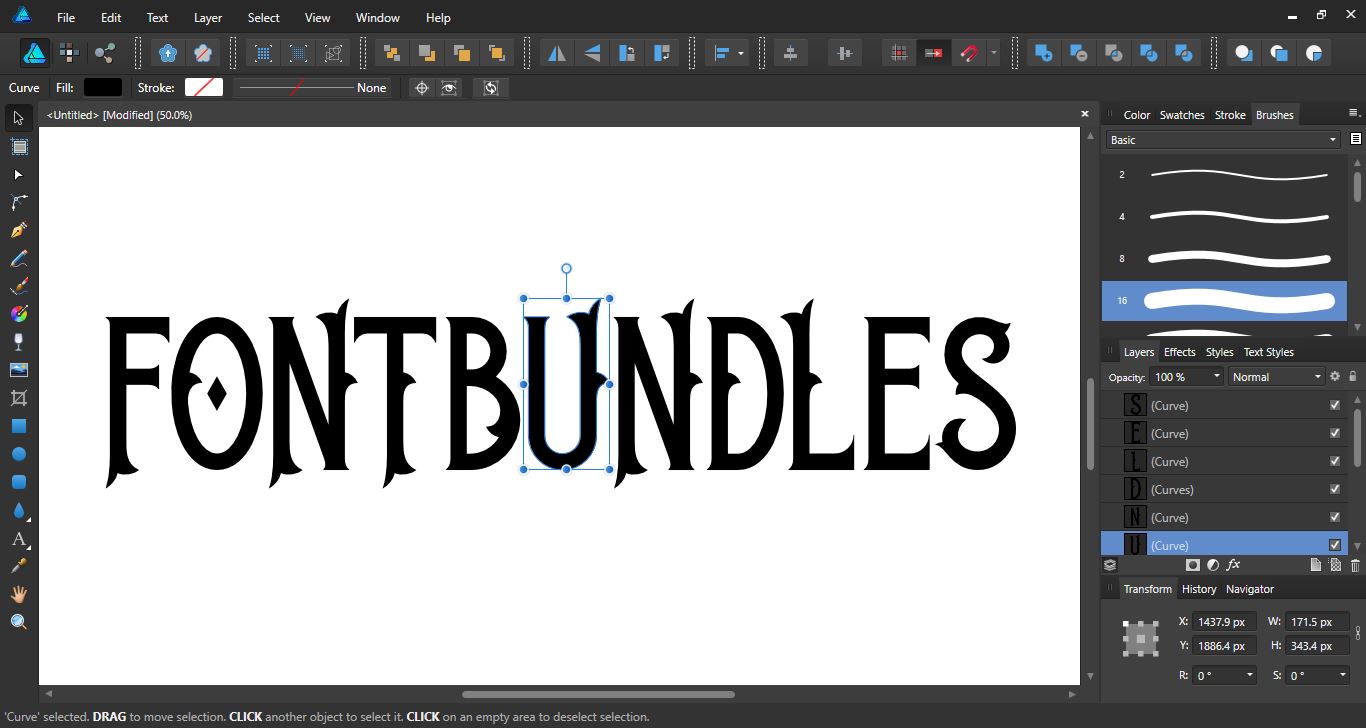Toggle visibility of the N curve layer
The image size is (1366, 728).
[x=1334, y=517]
